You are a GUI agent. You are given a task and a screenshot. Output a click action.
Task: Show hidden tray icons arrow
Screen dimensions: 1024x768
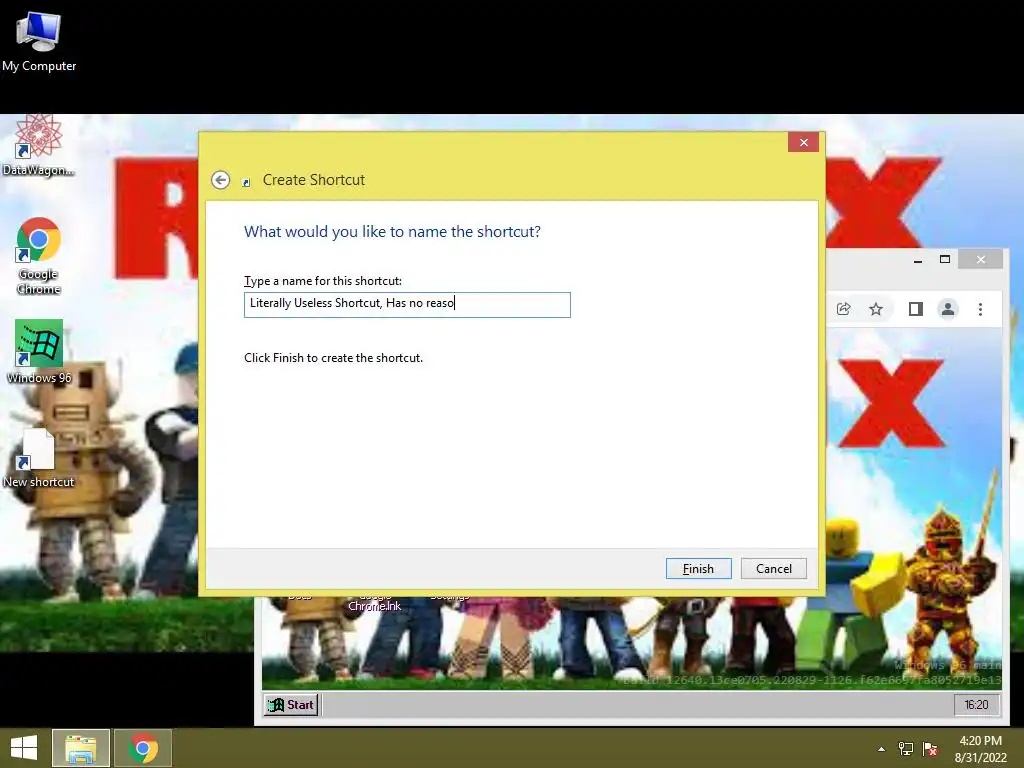[882, 749]
